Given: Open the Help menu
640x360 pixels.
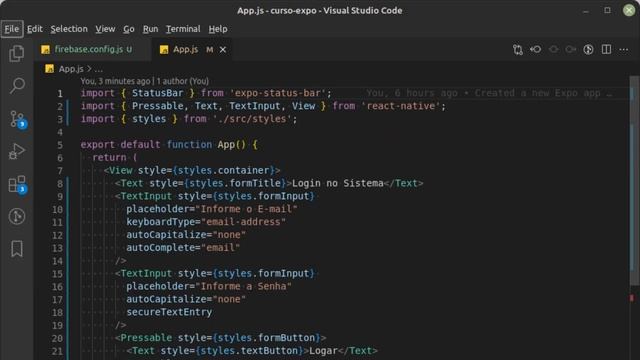Looking at the screenshot, I should pyautogui.click(x=218, y=29).
